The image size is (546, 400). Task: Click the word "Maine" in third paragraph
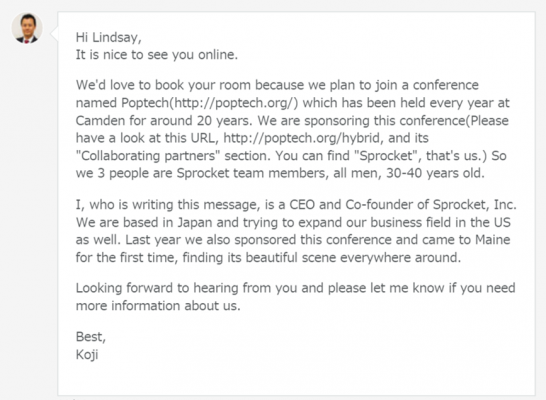[x=493, y=240]
